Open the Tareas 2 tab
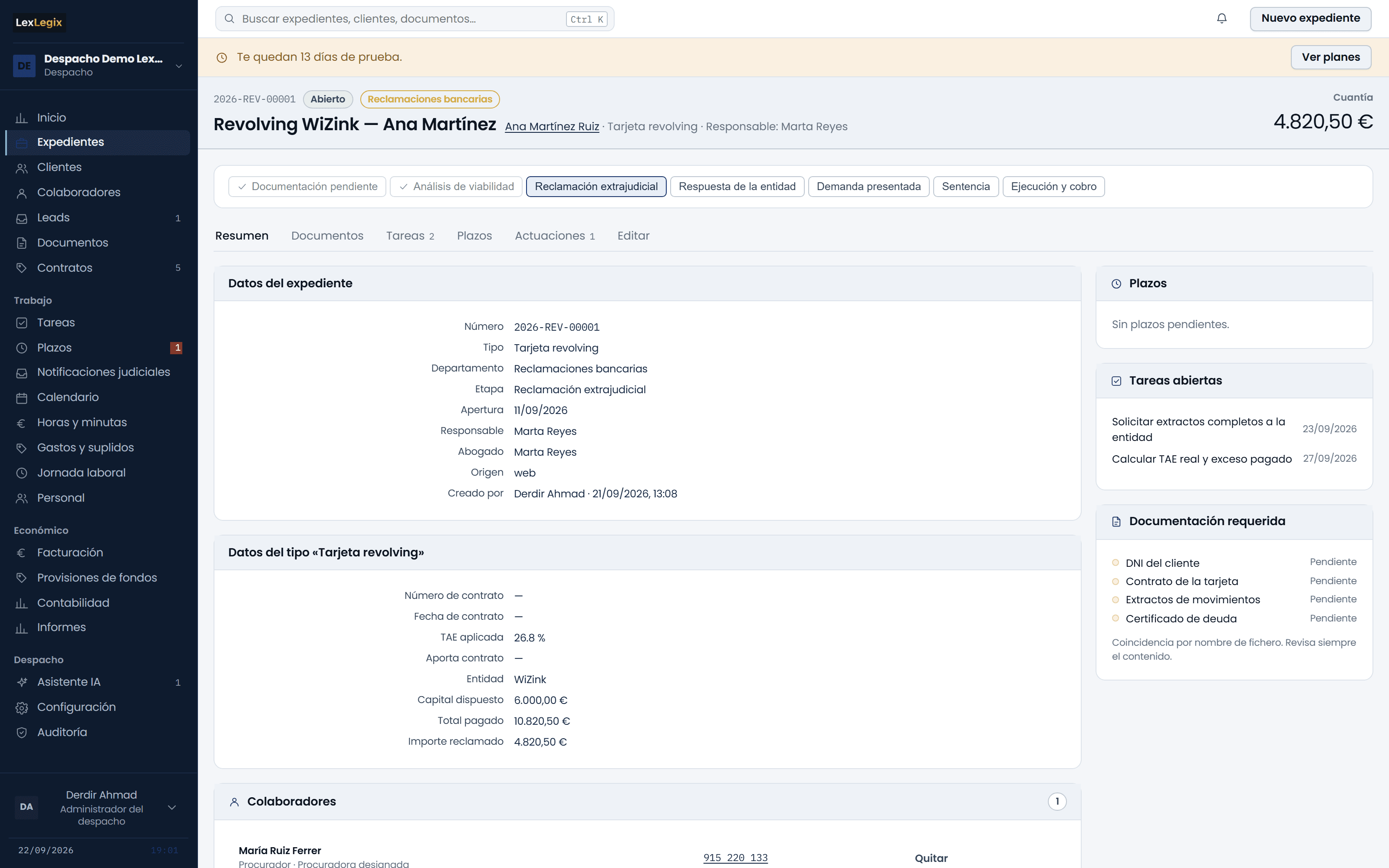Image resolution: width=1389 pixels, height=868 pixels. [410, 236]
